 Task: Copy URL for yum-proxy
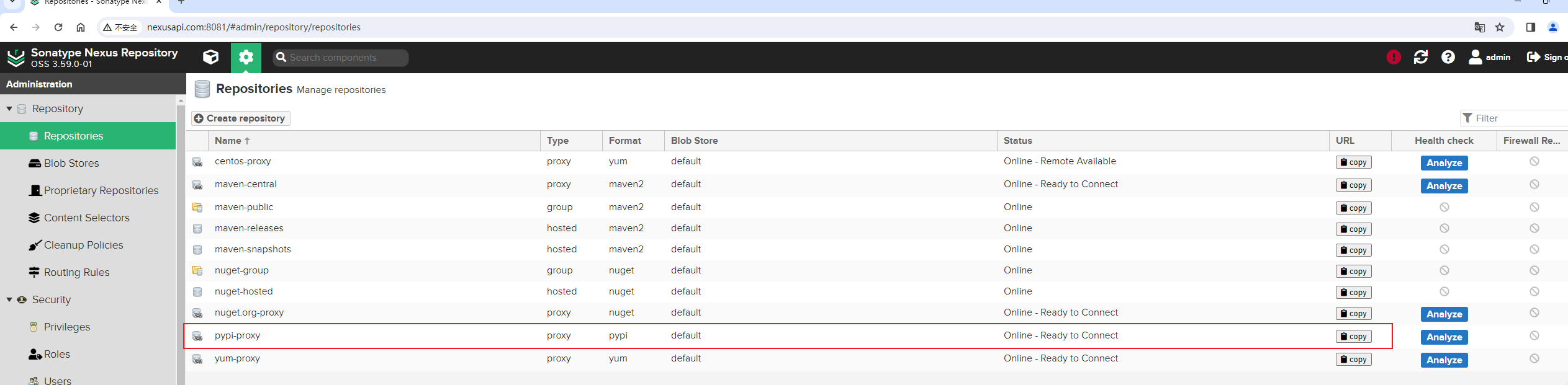tap(1353, 360)
